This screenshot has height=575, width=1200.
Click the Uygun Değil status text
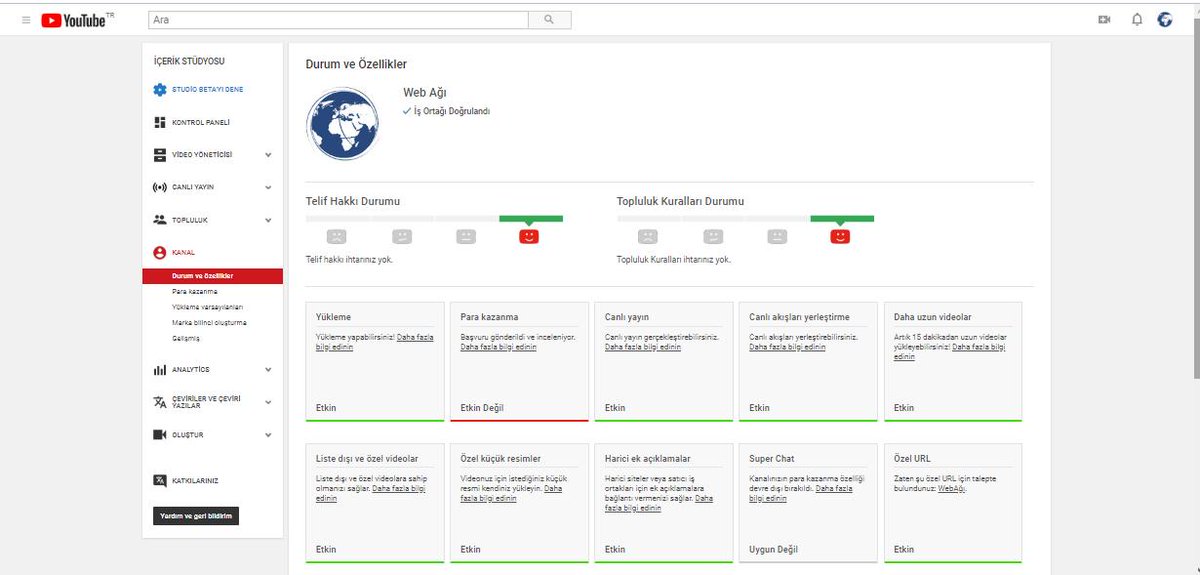click(x=774, y=549)
